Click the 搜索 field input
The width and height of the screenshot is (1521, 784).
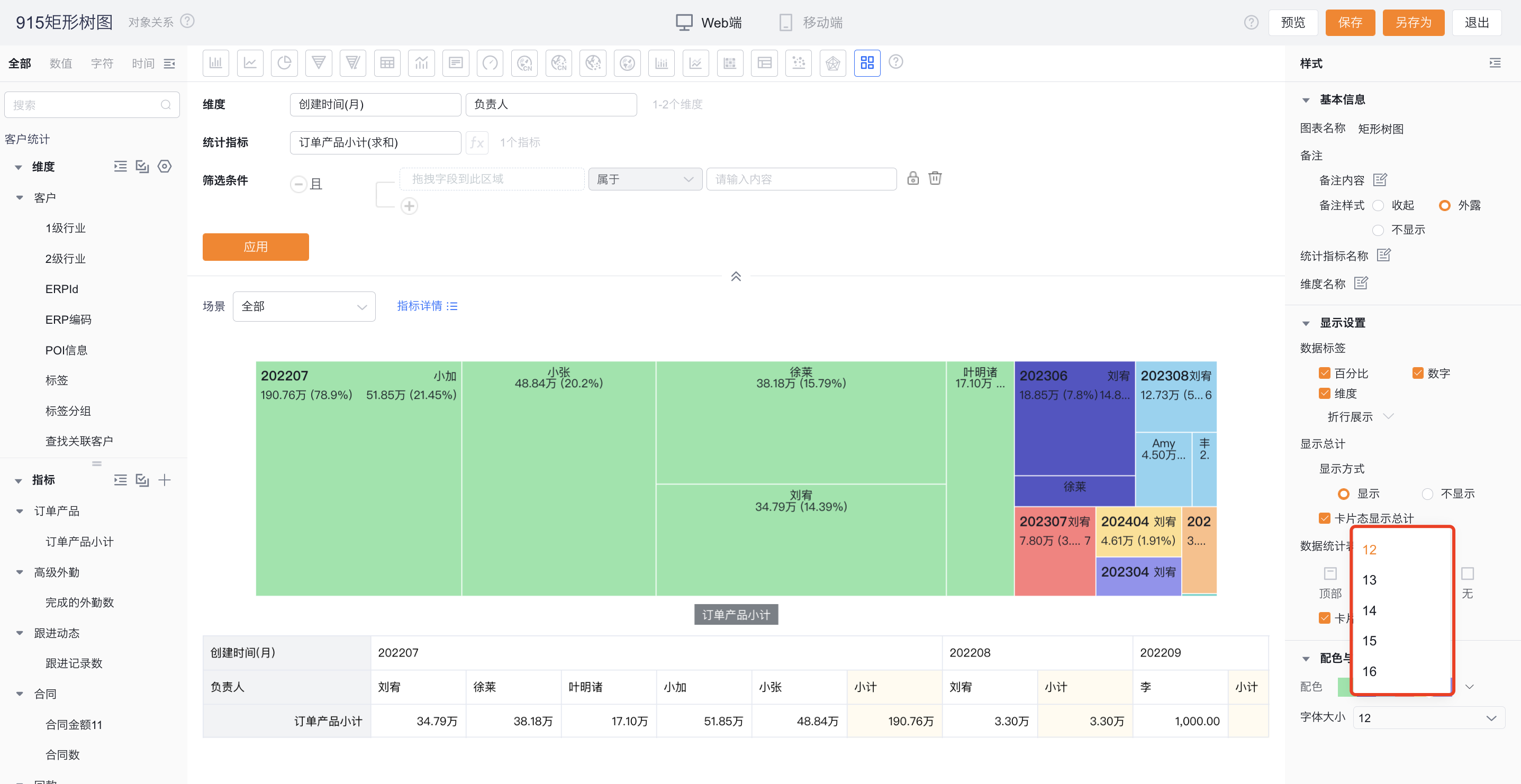pyautogui.click(x=92, y=105)
